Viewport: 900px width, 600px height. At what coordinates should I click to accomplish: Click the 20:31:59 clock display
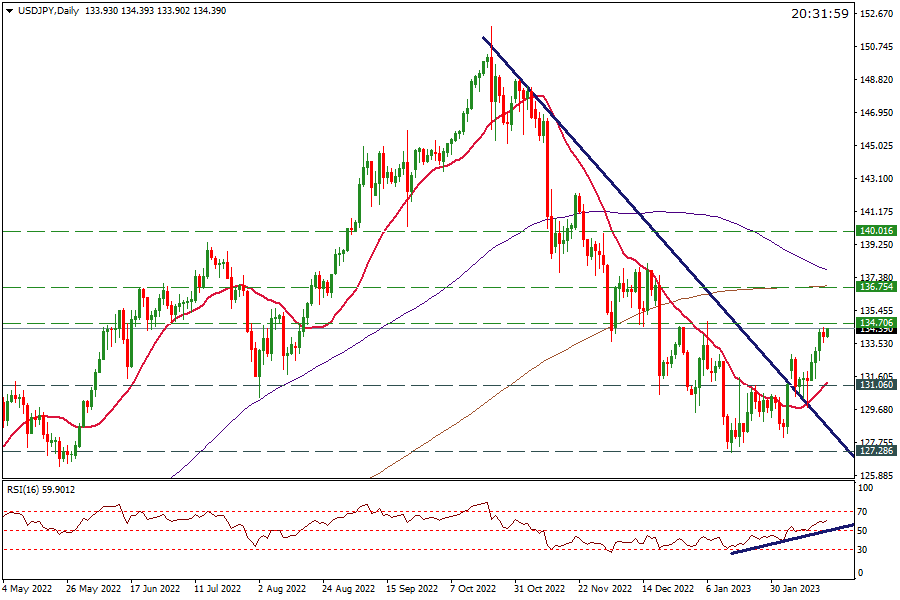point(819,13)
